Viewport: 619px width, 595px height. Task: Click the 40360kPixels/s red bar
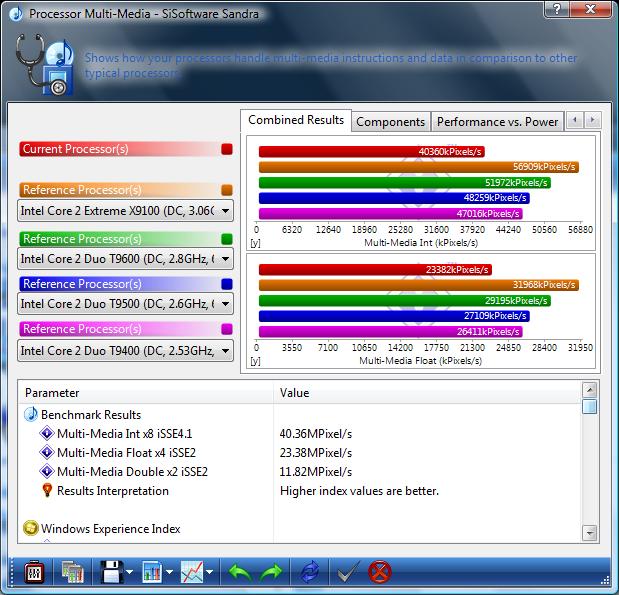pyautogui.click(x=371, y=152)
